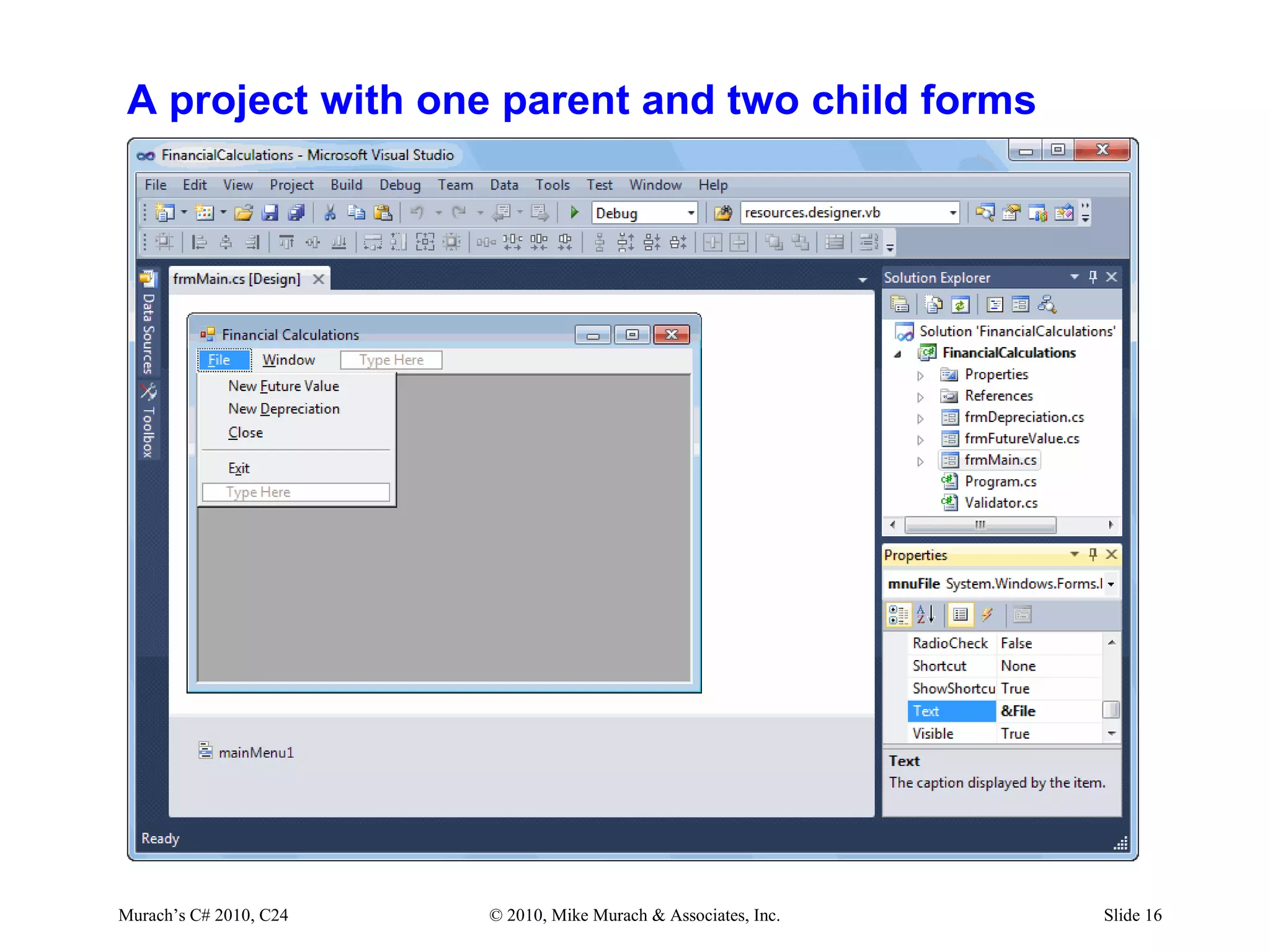1270x952 pixels.
Task: Select the New Future Value menu item
Action: pos(283,386)
